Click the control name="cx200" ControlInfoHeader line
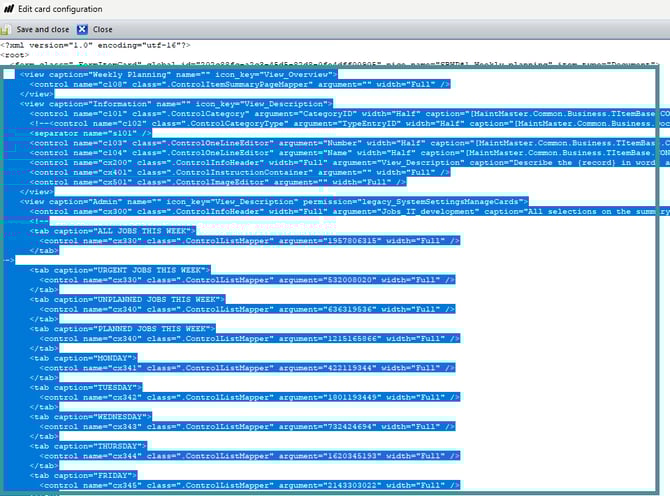Screen dimensions: 670x496 tap(350, 163)
